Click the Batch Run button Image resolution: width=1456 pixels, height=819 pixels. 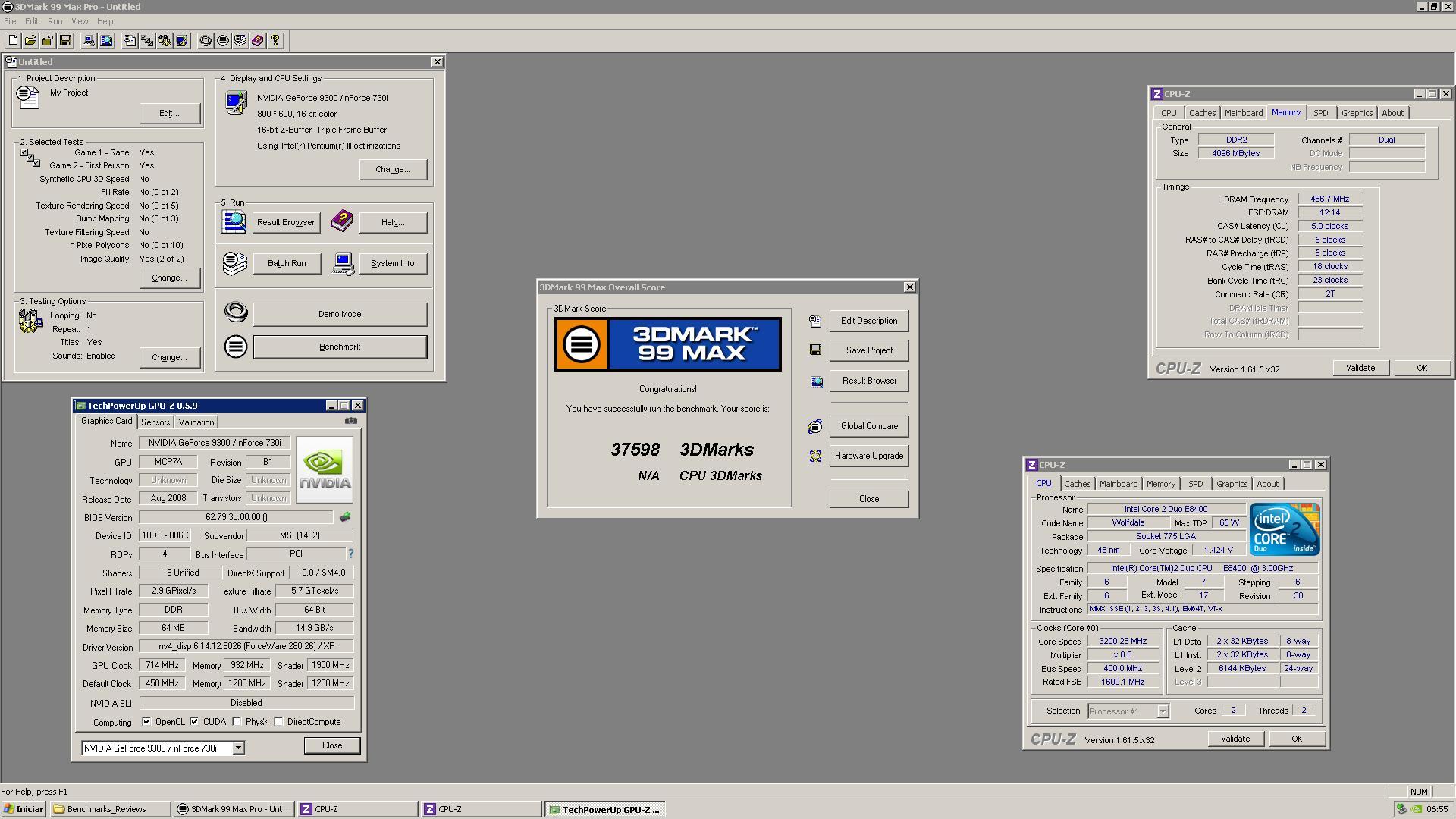287,264
